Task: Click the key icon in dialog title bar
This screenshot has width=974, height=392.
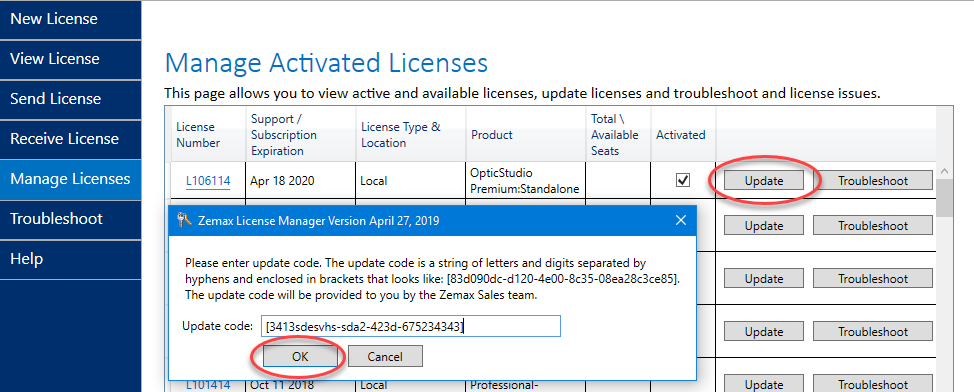Action: 184,220
